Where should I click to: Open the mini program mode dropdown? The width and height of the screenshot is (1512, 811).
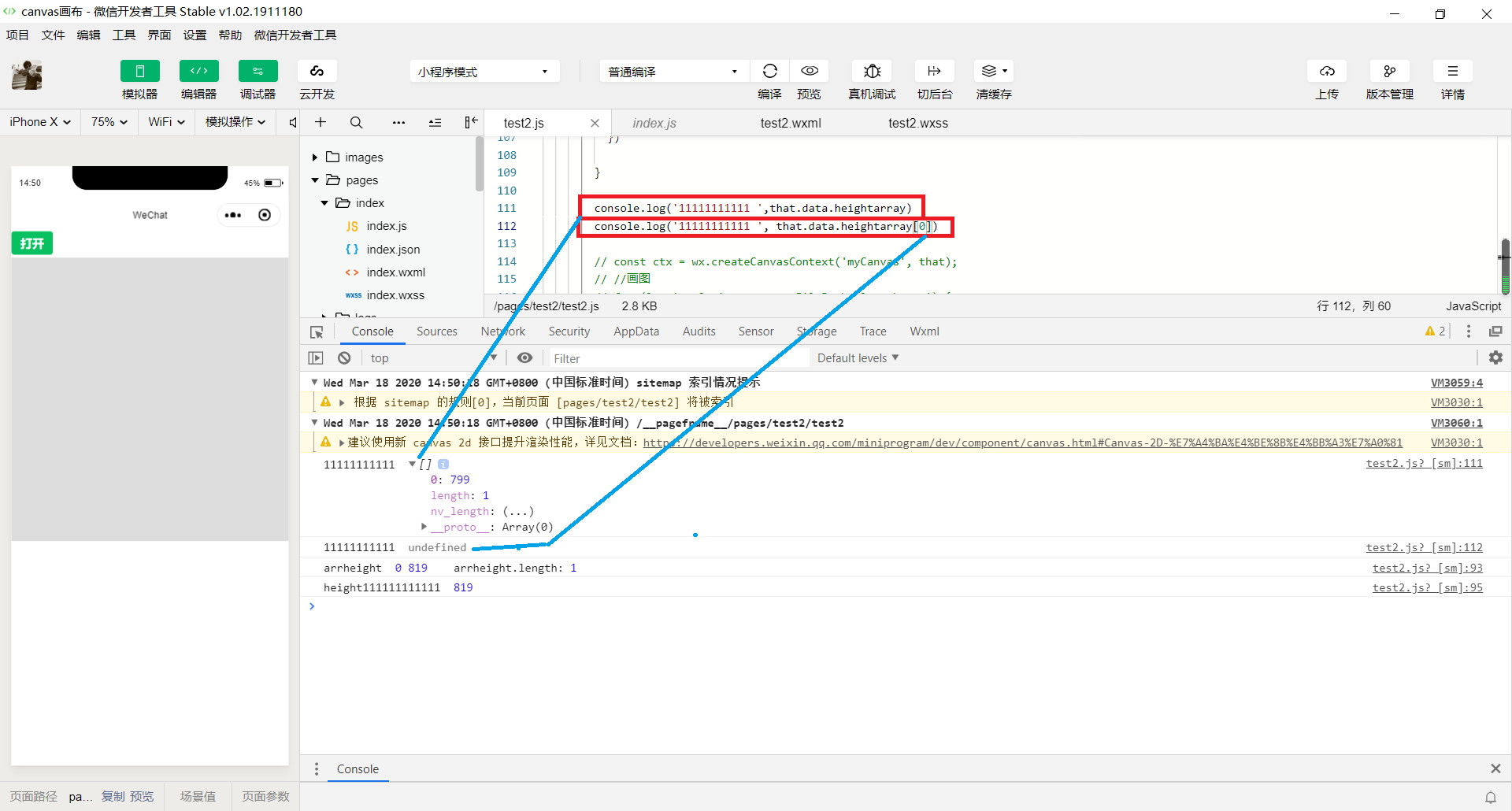[x=484, y=72]
